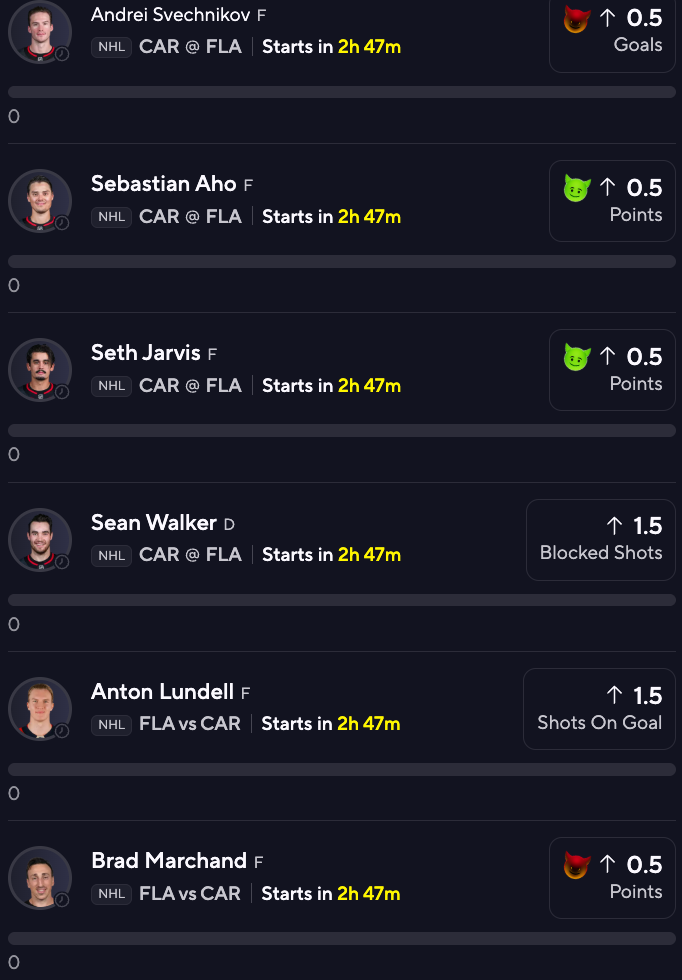The image size is (682, 980).
Task: Click the up arrow beside Sean Walker's 1.5
Action: (614, 526)
